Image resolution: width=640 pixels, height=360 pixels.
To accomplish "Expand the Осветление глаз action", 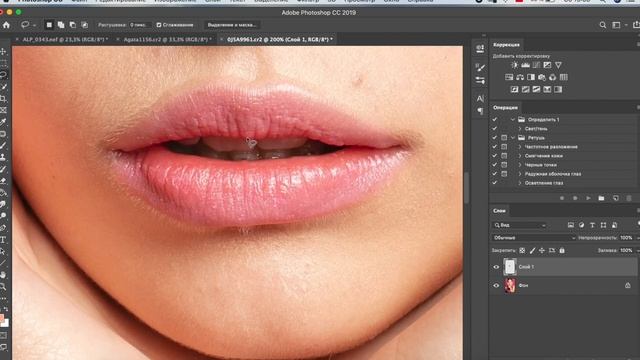I will coord(520,183).
